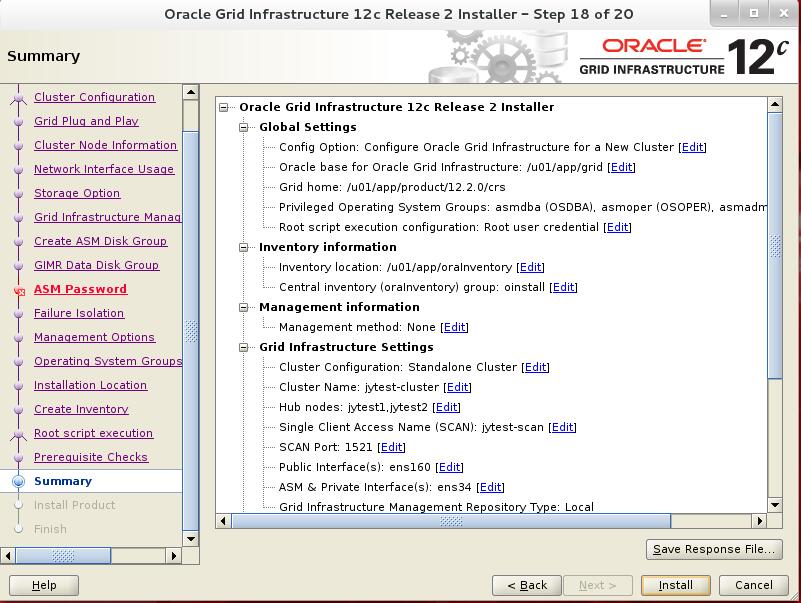Edit the Inventory location
Viewport: 801px width, 603px height.
coord(530,267)
